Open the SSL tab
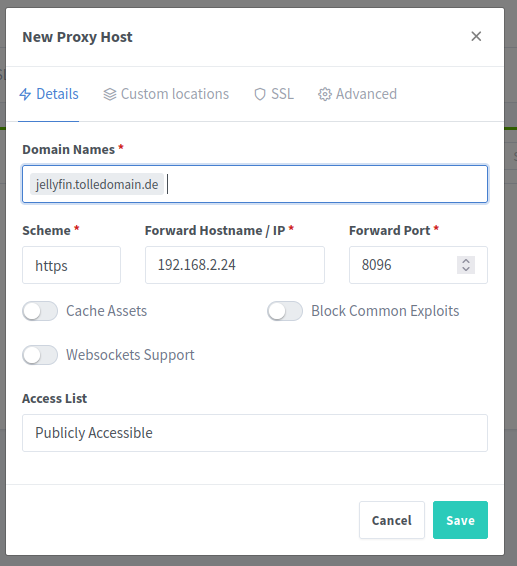517x566 pixels. click(x=274, y=94)
